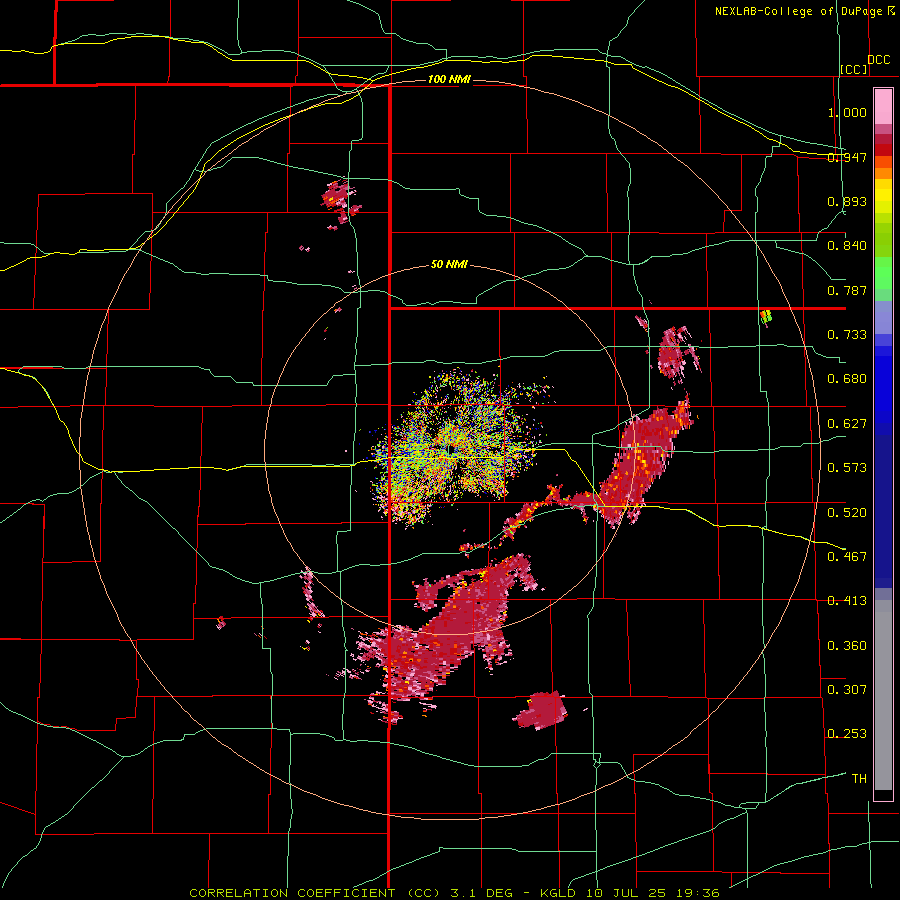
Task: Click the 50 NMI range ring label
Action: click(x=449, y=265)
